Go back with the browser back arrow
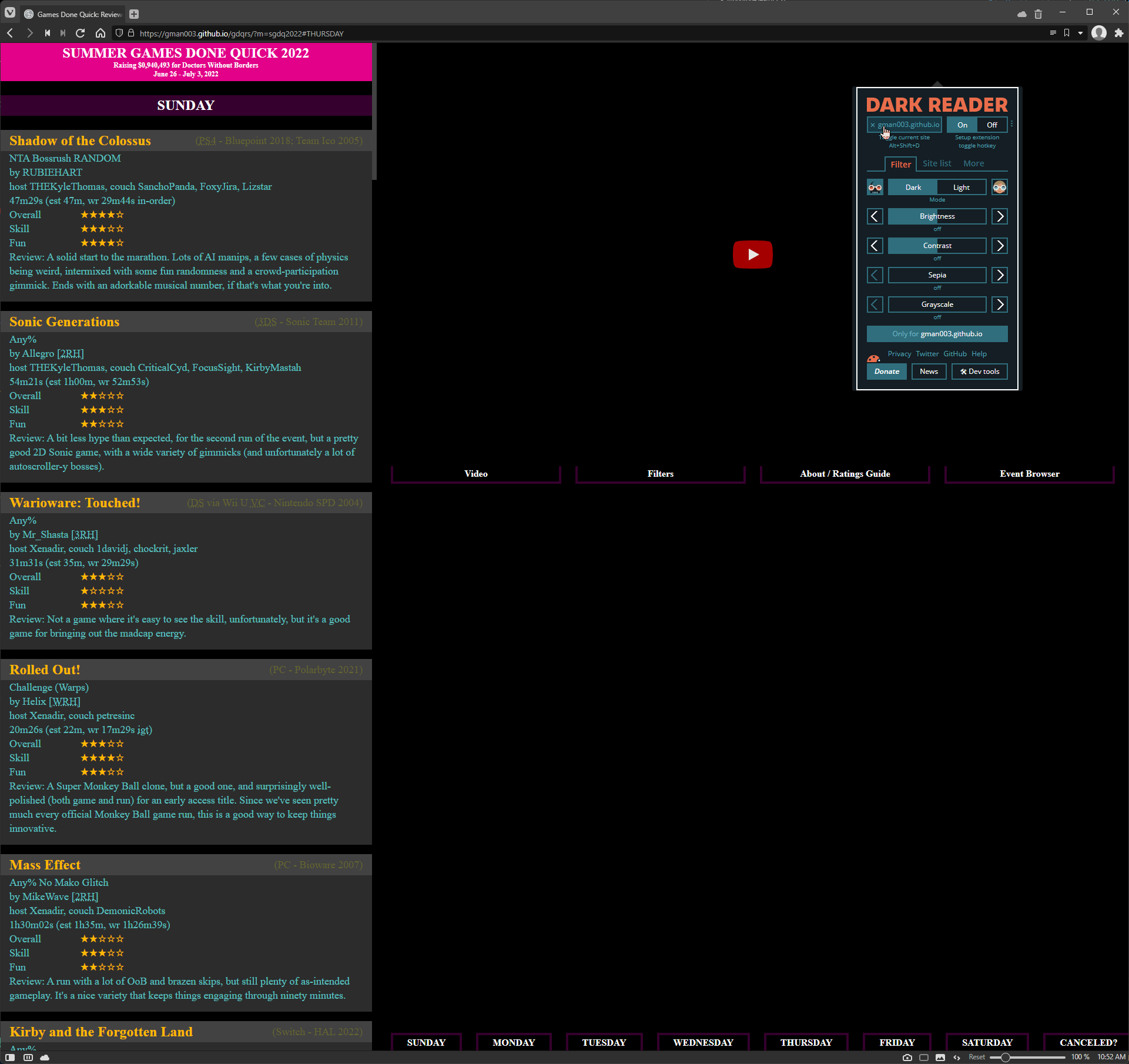1129x1064 pixels. pos(10,34)
